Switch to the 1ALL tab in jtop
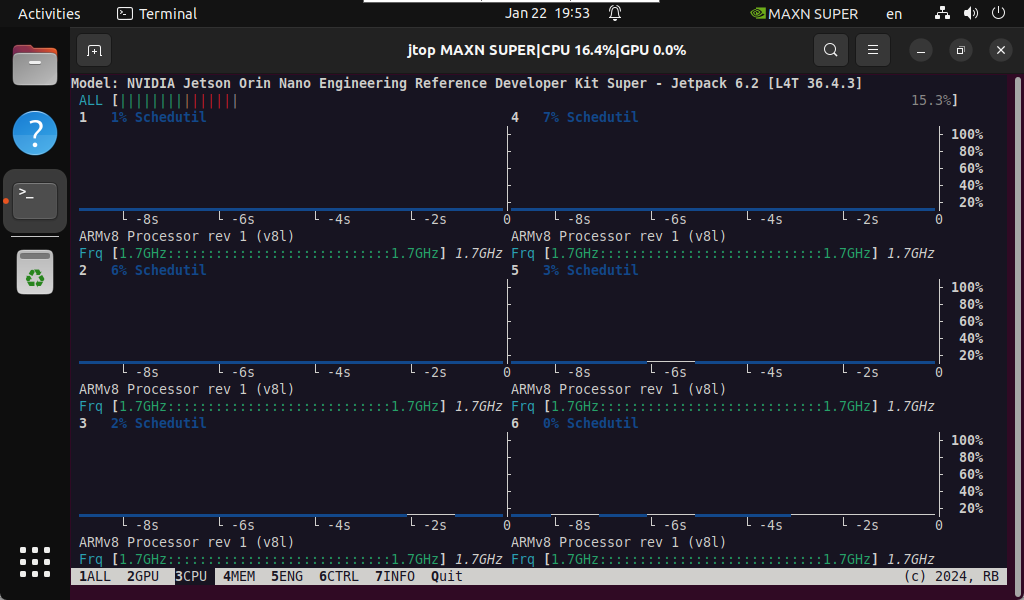The width and height of the screenshot is (1024, 600). (95, 576)
